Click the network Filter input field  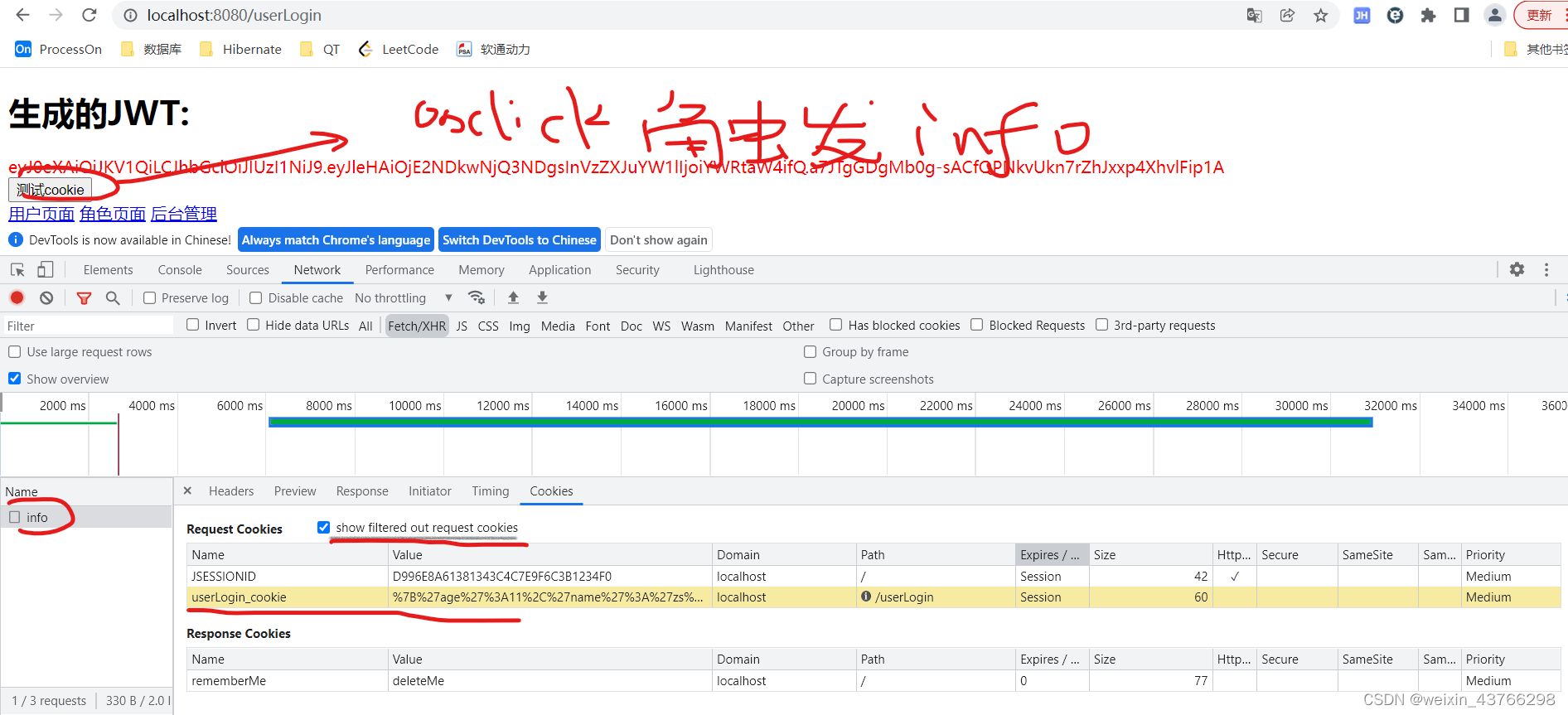pos(89,326)
